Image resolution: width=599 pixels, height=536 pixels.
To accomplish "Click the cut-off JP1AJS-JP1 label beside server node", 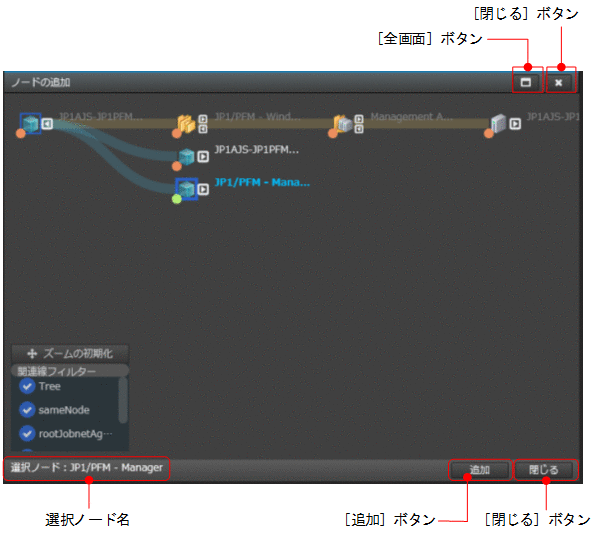I will (x=553, y=116).
